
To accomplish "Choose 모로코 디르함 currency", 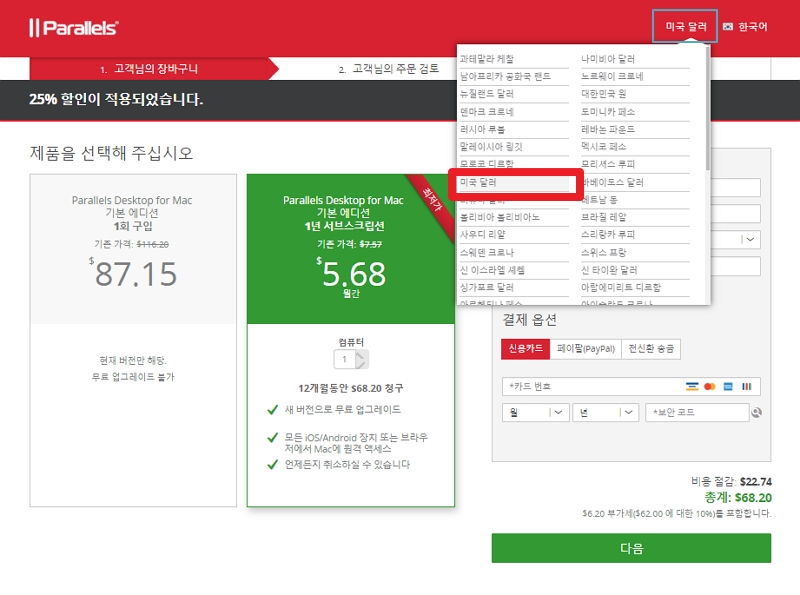I will click(513, 163).
